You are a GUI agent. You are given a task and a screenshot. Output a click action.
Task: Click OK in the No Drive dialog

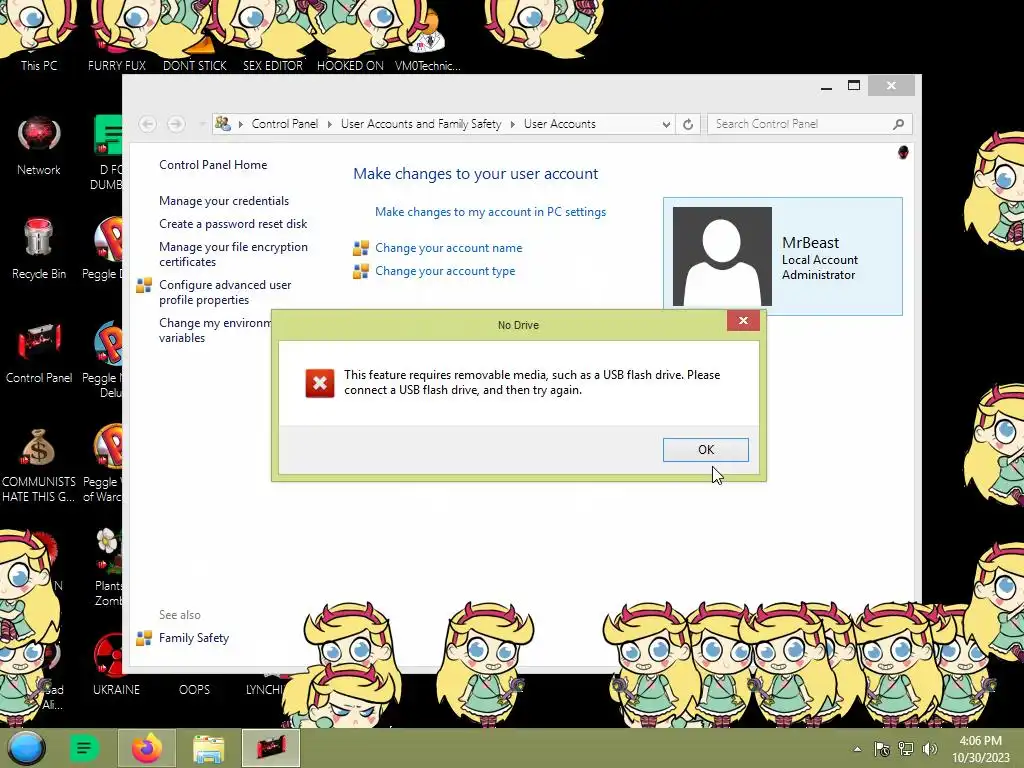[705, 450]
